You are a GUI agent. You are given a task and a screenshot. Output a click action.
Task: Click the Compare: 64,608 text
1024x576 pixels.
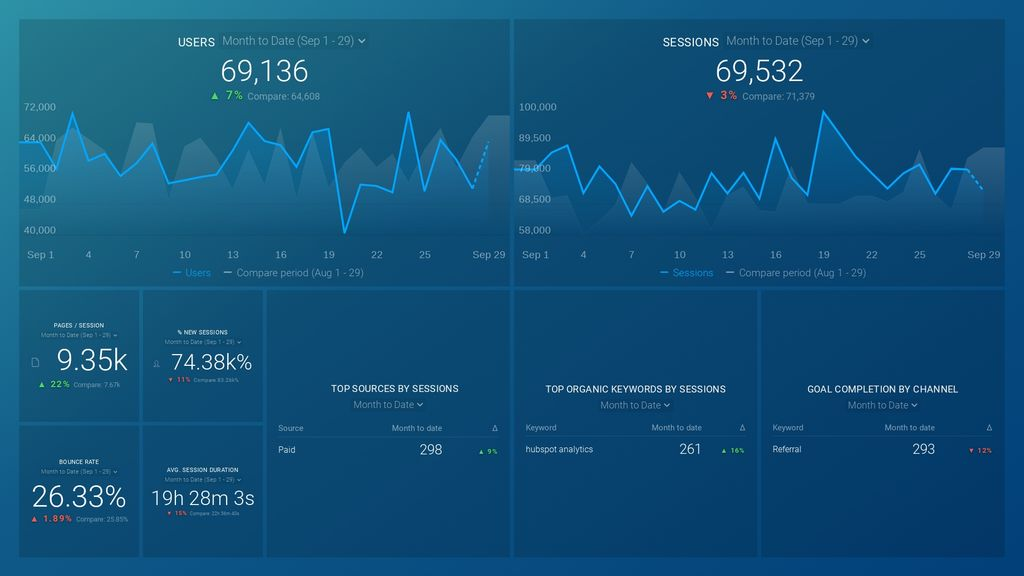[x=283, y=96]
